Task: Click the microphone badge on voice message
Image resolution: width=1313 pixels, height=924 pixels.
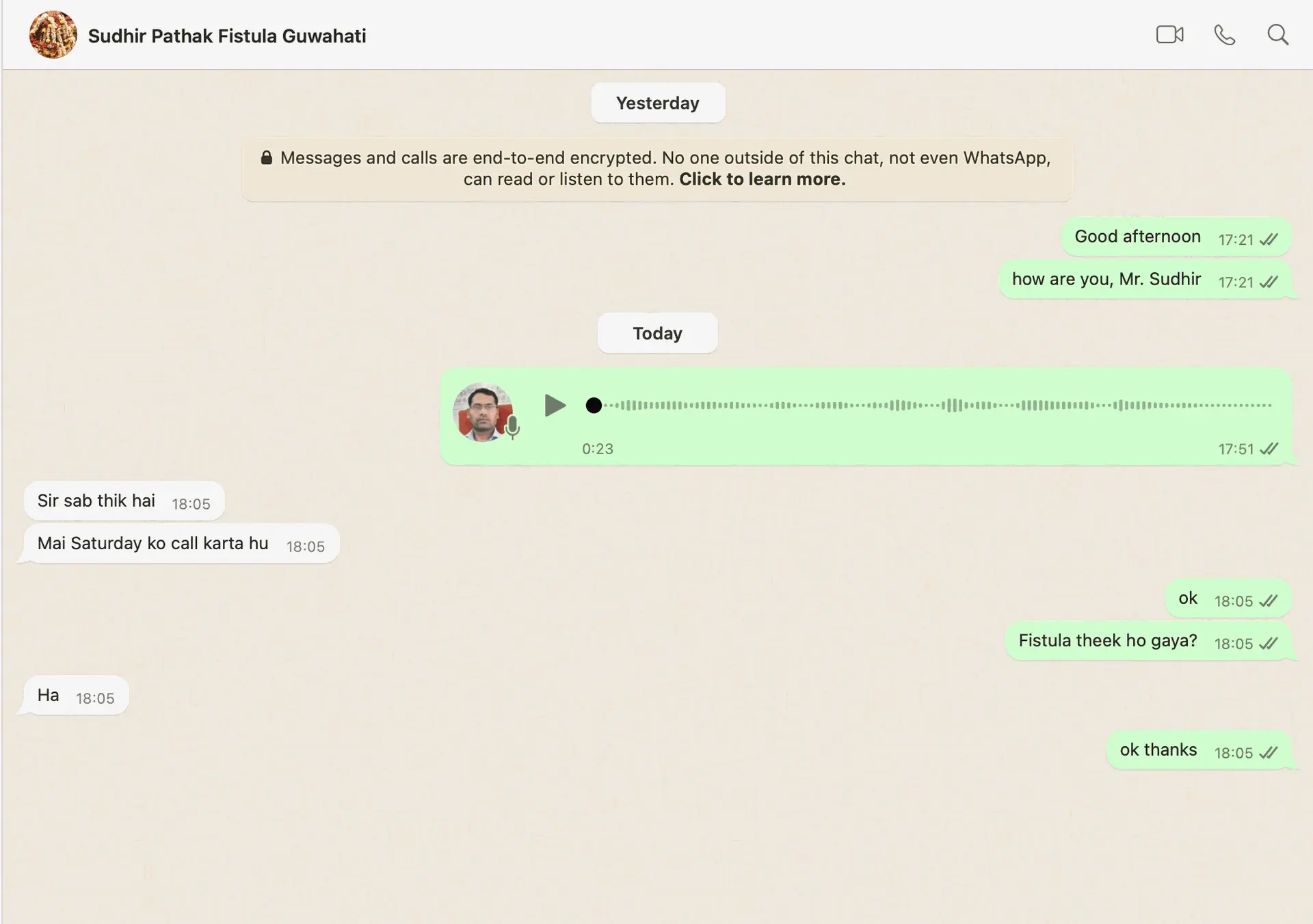Action: click(x=513, y=427)
